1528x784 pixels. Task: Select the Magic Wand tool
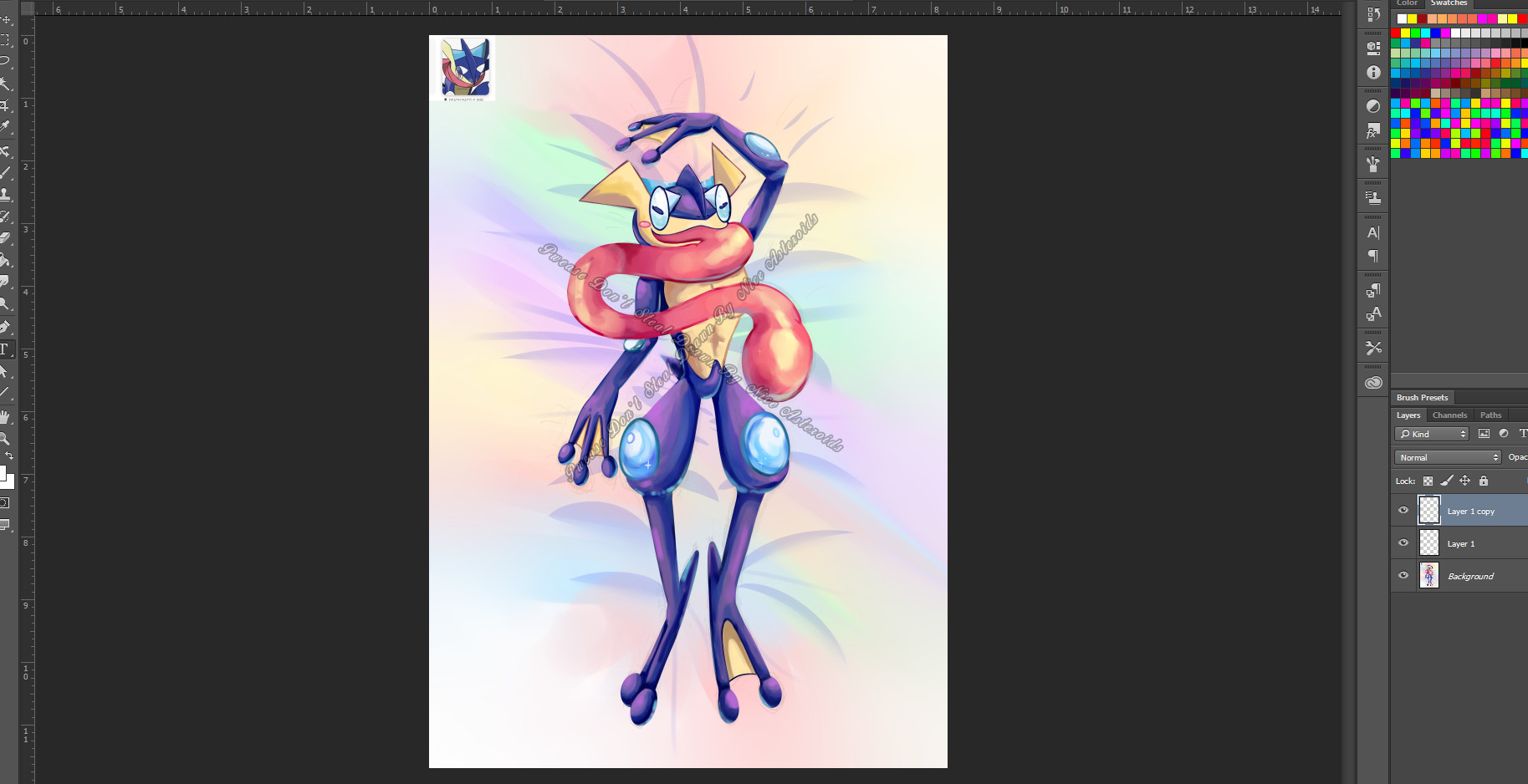click(5, 84)
